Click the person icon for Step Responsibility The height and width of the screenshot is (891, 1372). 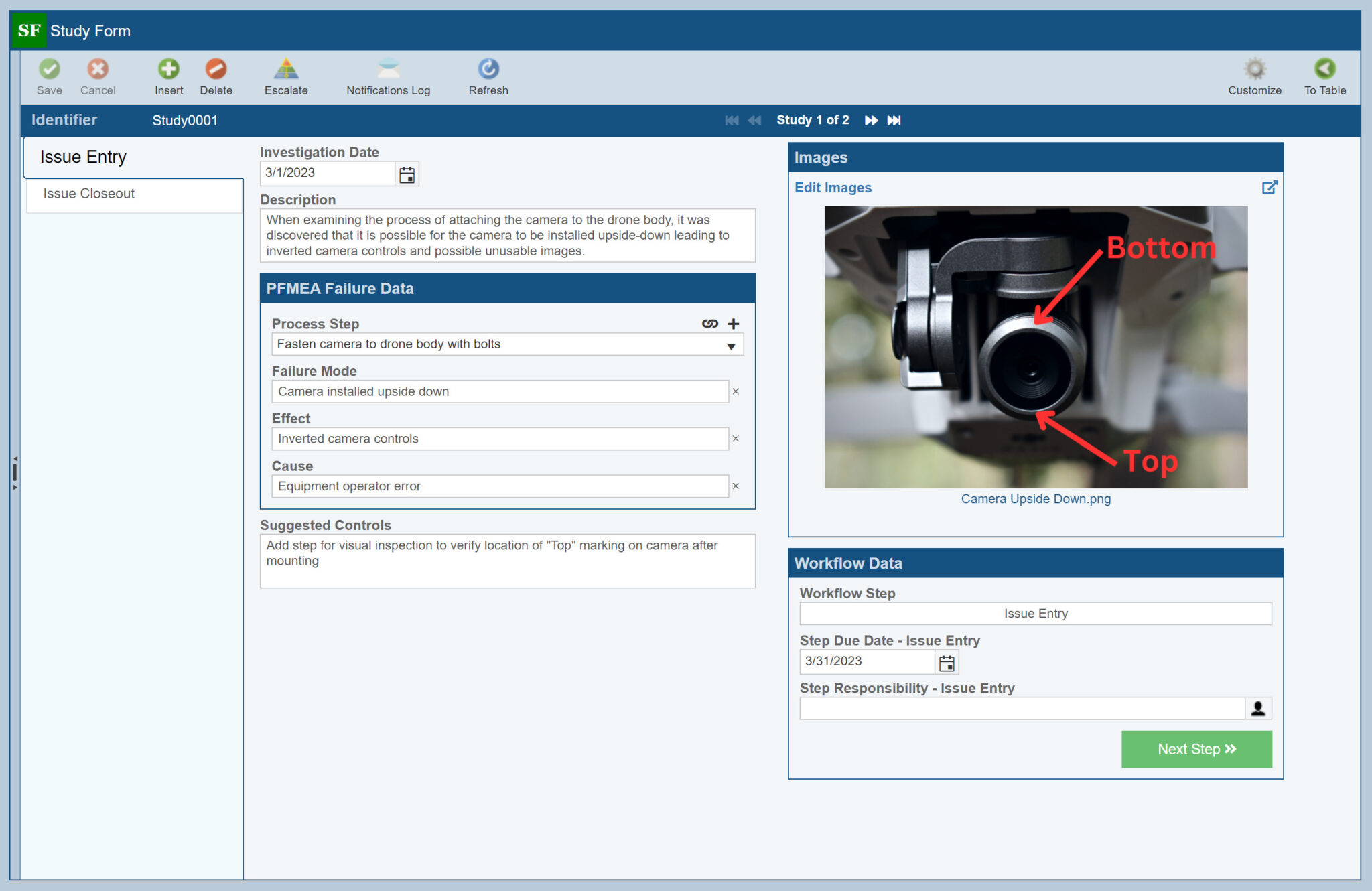(1257, 708)
